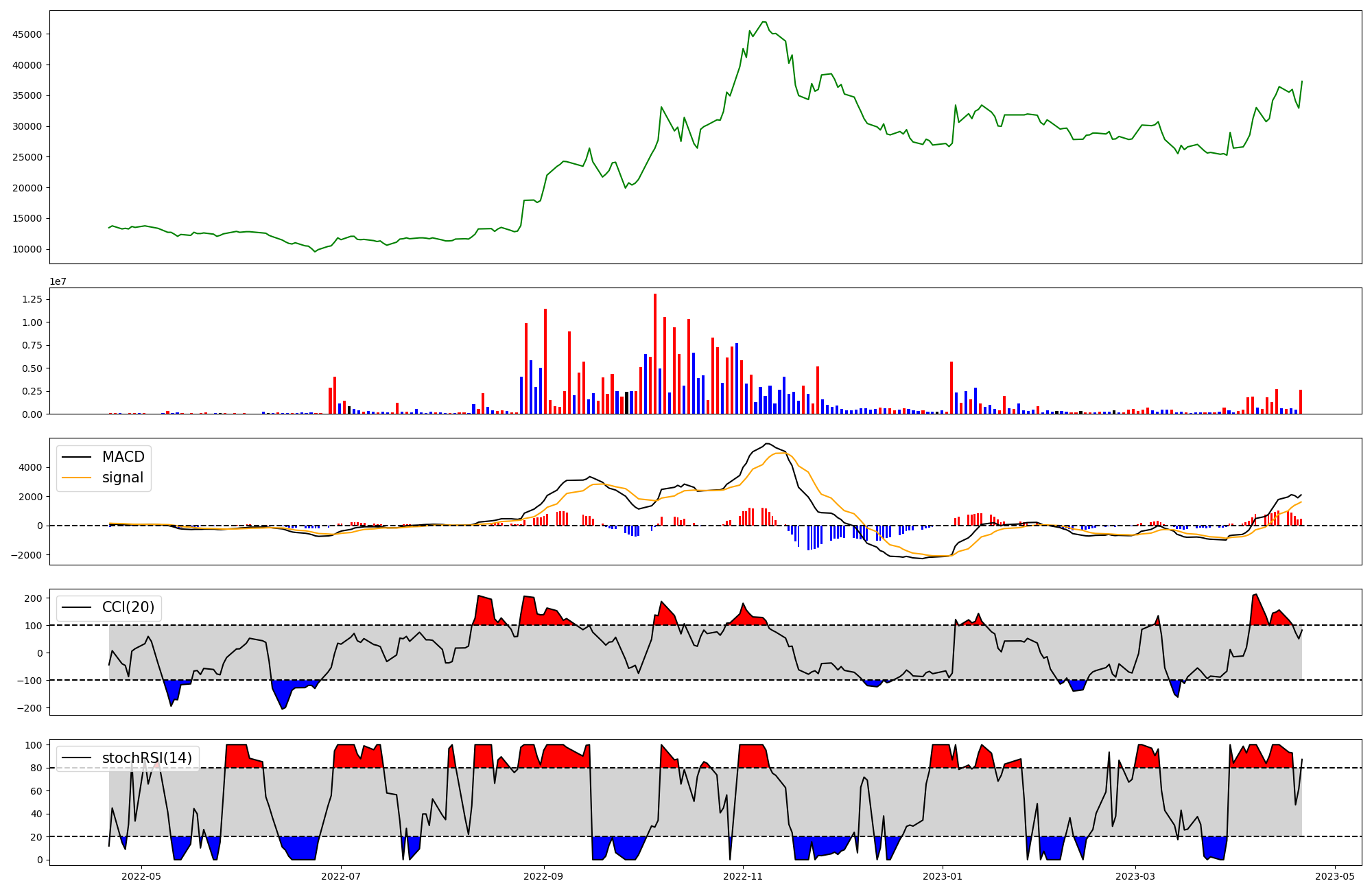Click the 4000 MACD axis tick label
This screenshot has height=892, width=1372.
coord(32,467)
